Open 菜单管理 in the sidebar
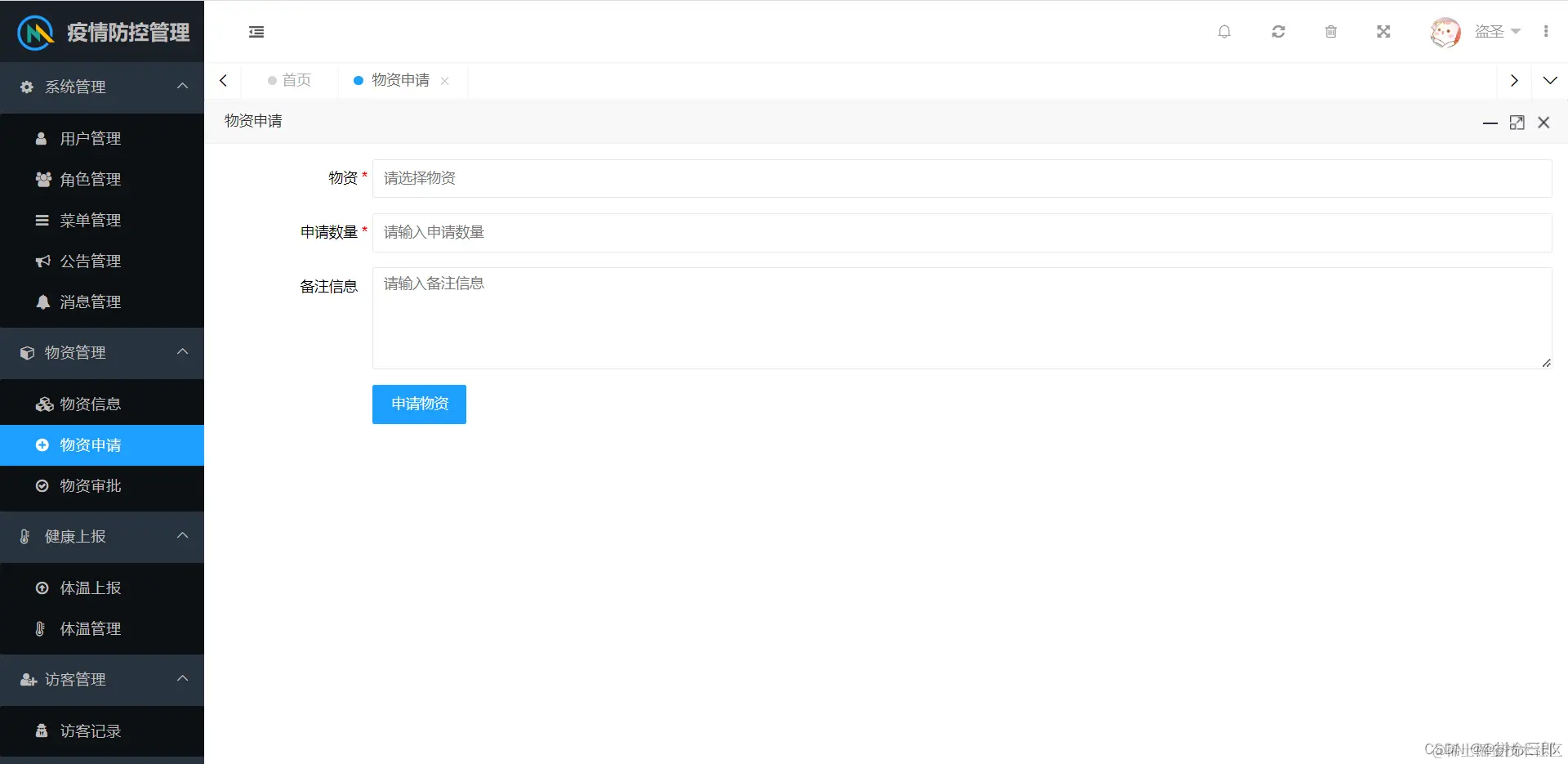Screen dimensions: 1568x764 [102, 220]
